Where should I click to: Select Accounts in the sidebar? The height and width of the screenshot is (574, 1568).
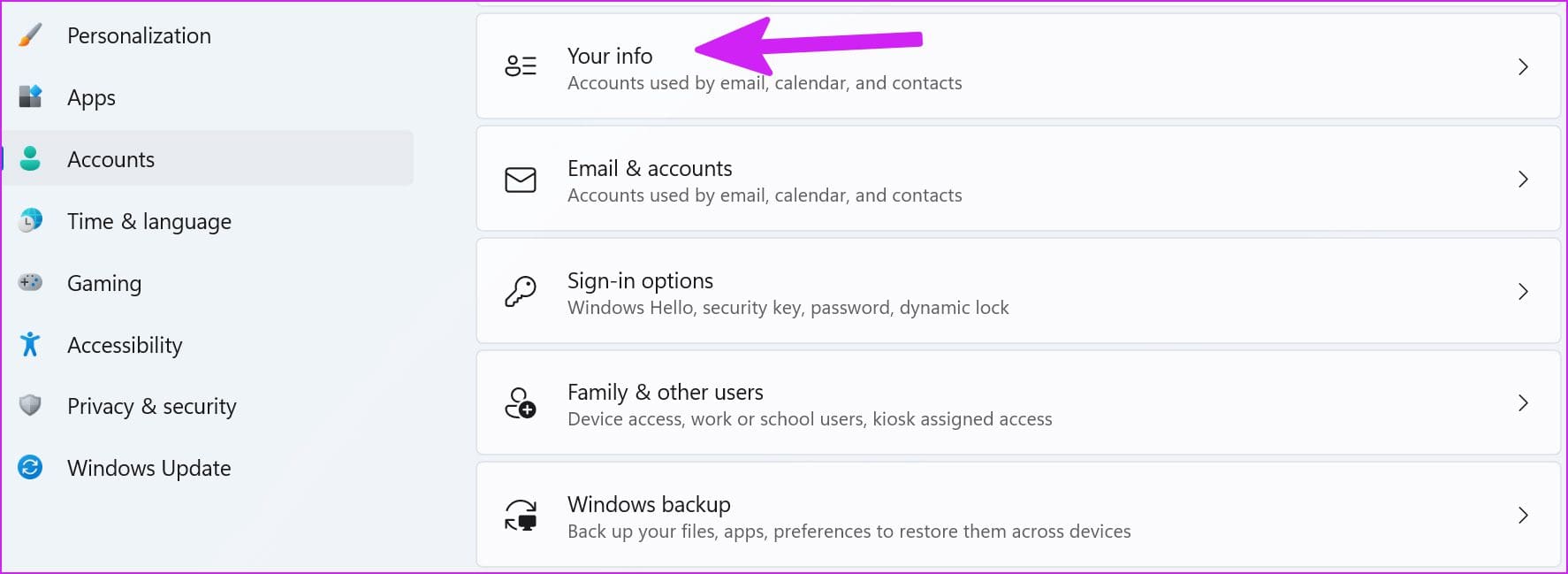click(x=209, y=158)
